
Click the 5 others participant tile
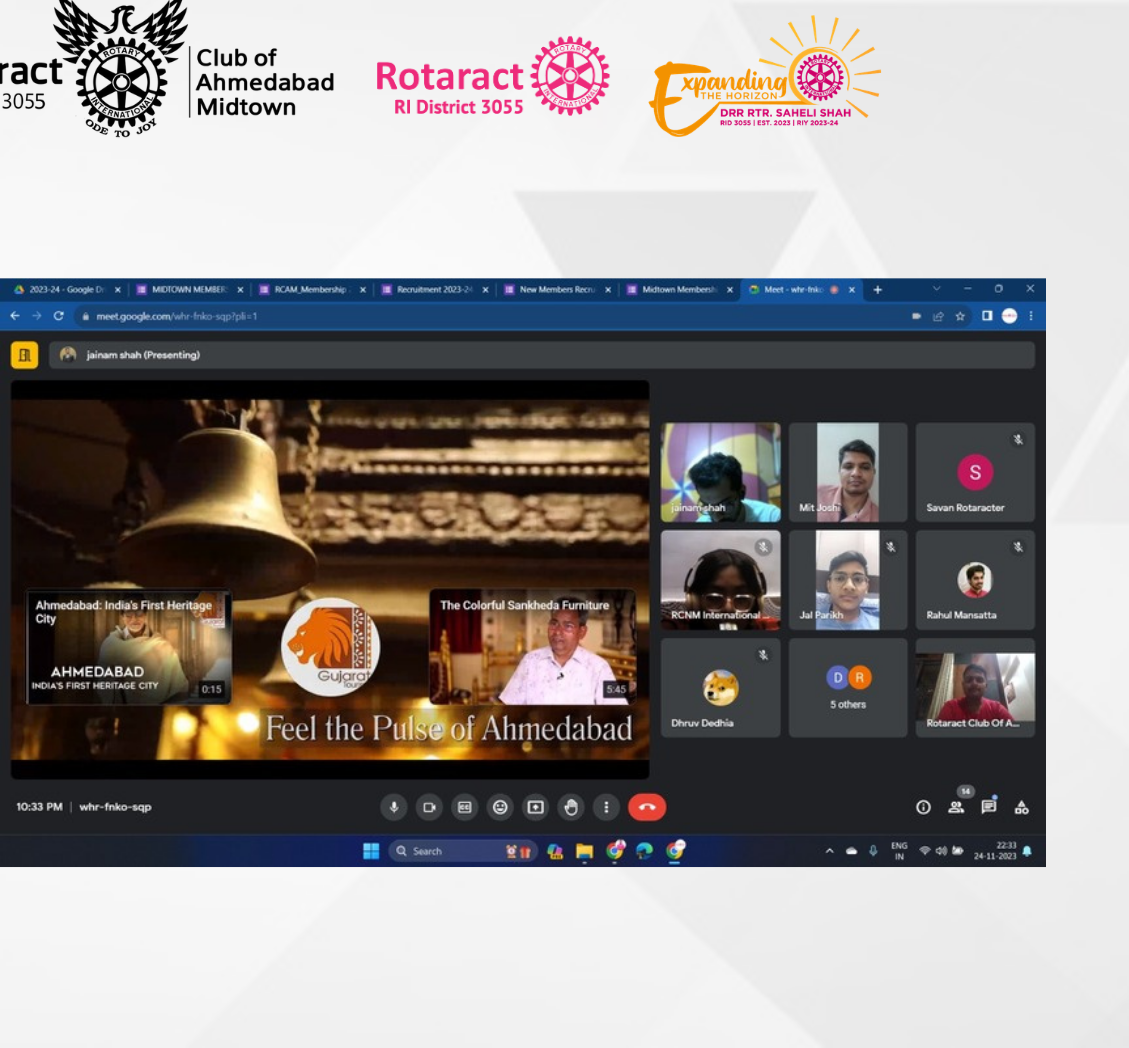coord(848,687)
